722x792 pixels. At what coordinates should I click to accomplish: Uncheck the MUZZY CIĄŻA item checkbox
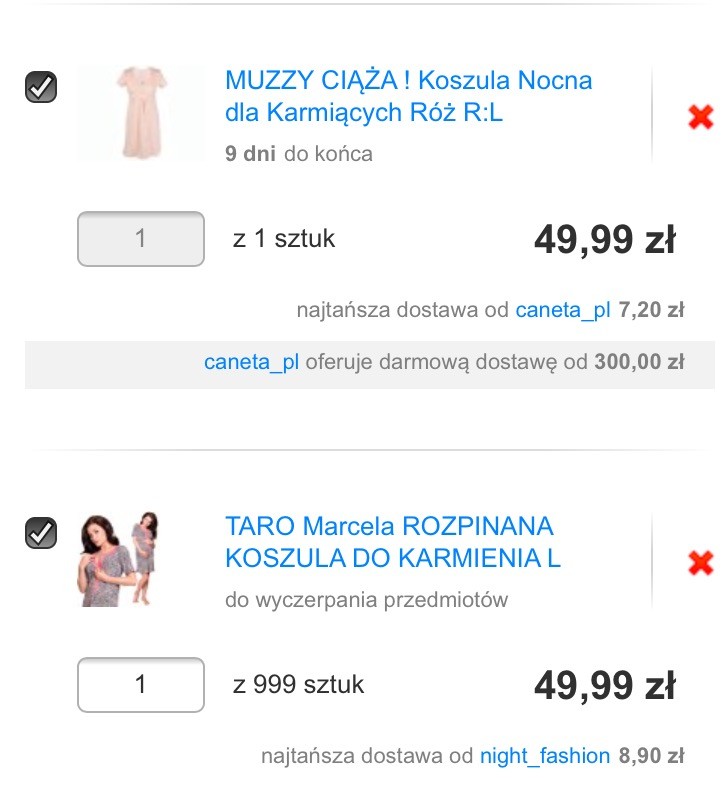[x=40, y=88]
